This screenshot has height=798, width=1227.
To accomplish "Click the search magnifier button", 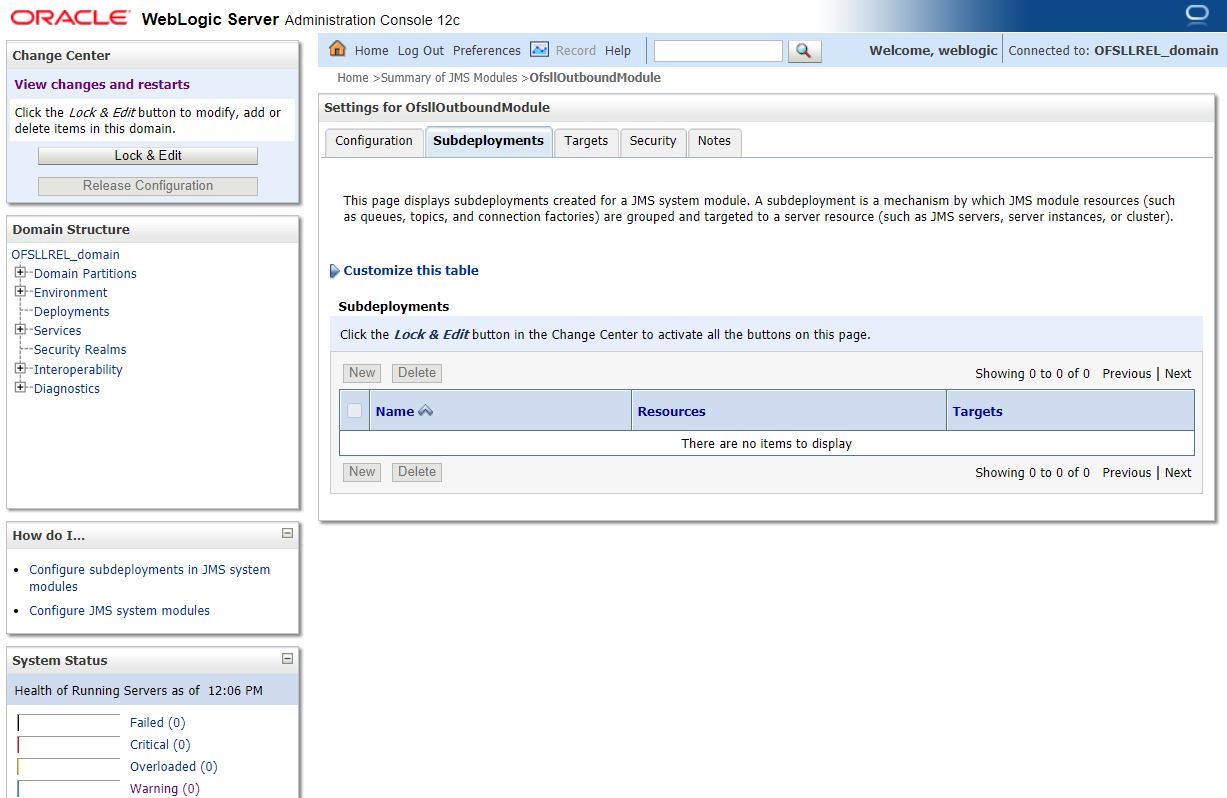I will [804, 50].
